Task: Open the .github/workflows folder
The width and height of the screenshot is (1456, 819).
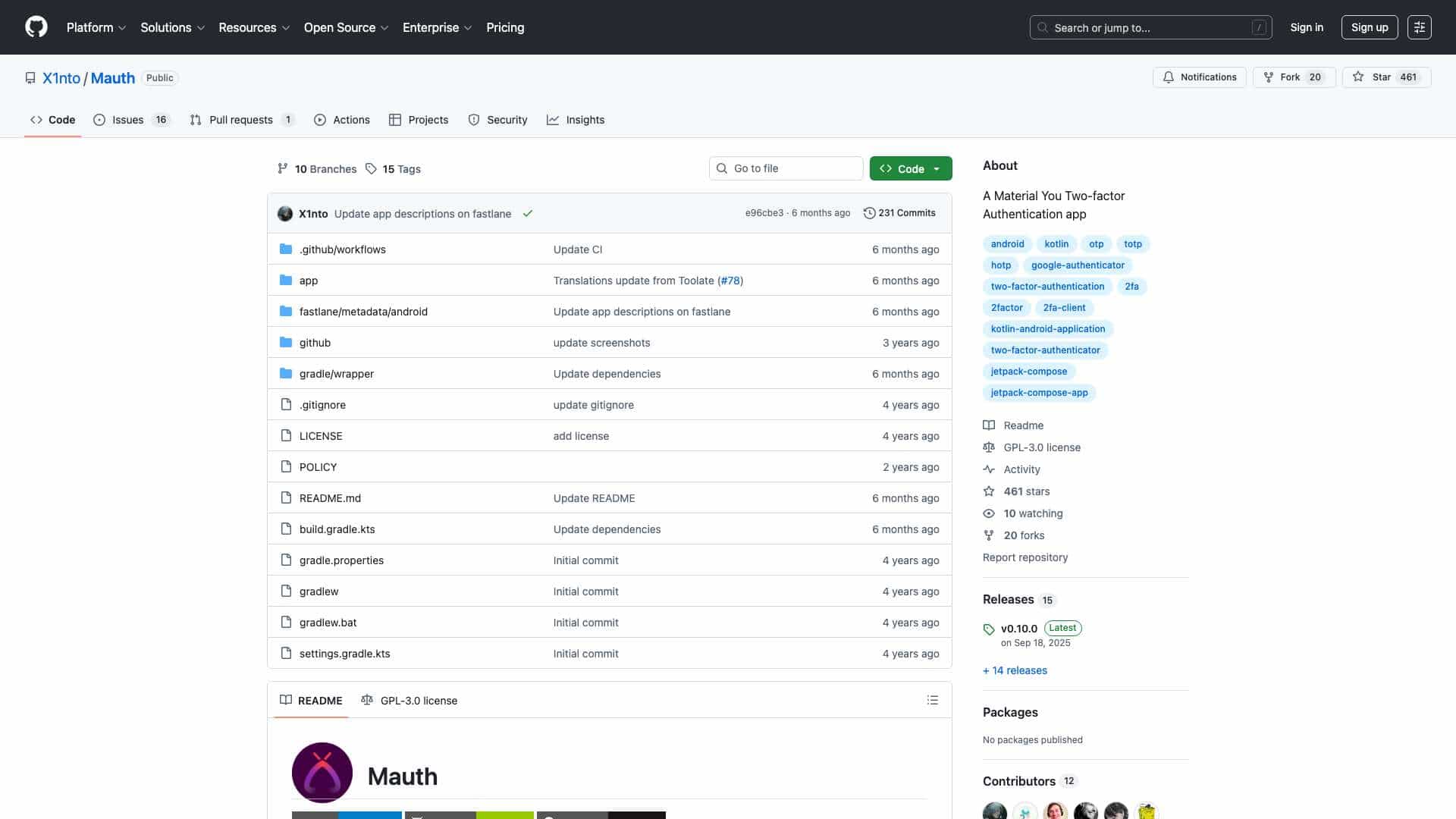Action: 342,249
